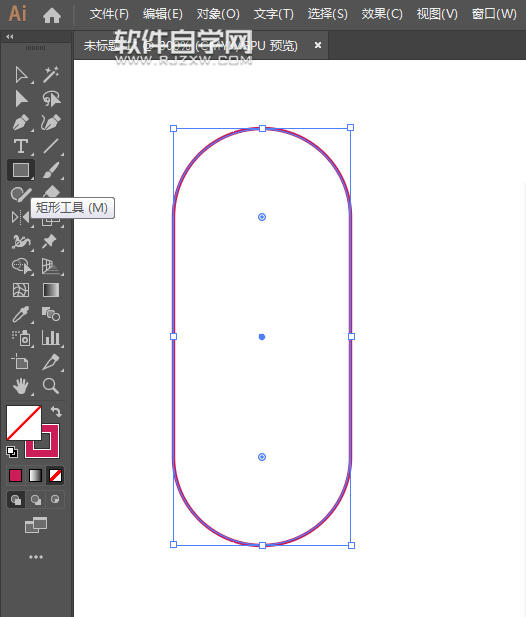Select the Gradient tool

(51, 290)
